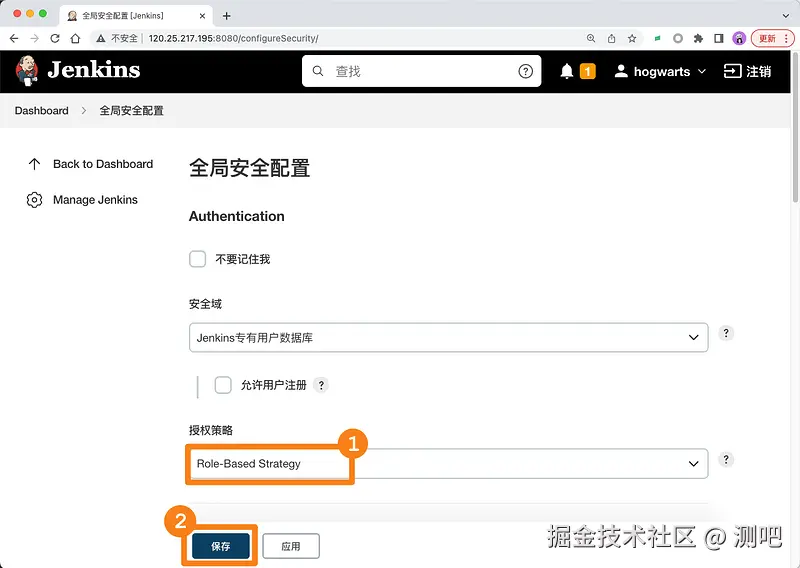Image resolution: width=800 pixels, height=568 pixels.
Task: Click the Jenkins title text link
Action: point(94,70)
